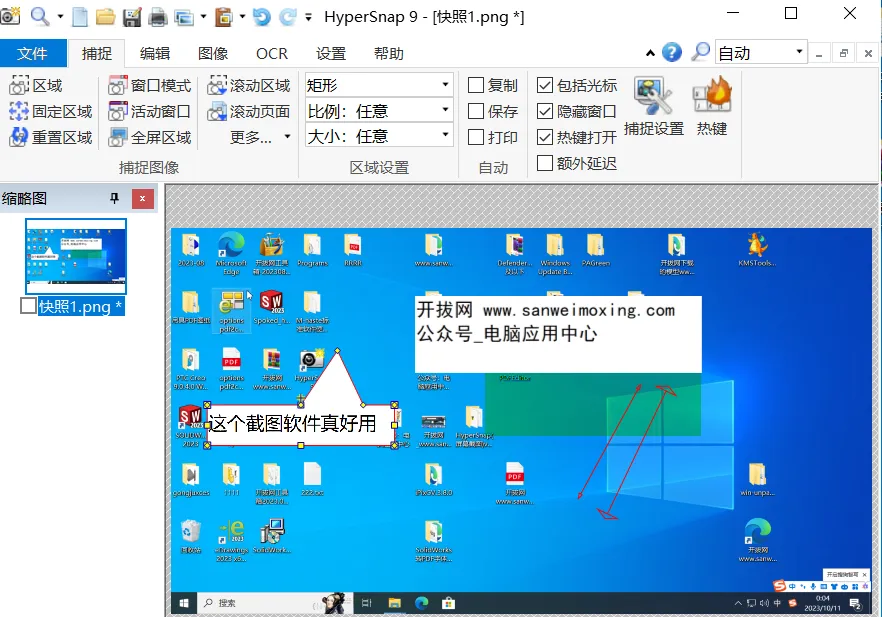Screen dimensions: 882x617
Task: Open the 热键 hotkeys configuration
Action: tap(712, 106)
